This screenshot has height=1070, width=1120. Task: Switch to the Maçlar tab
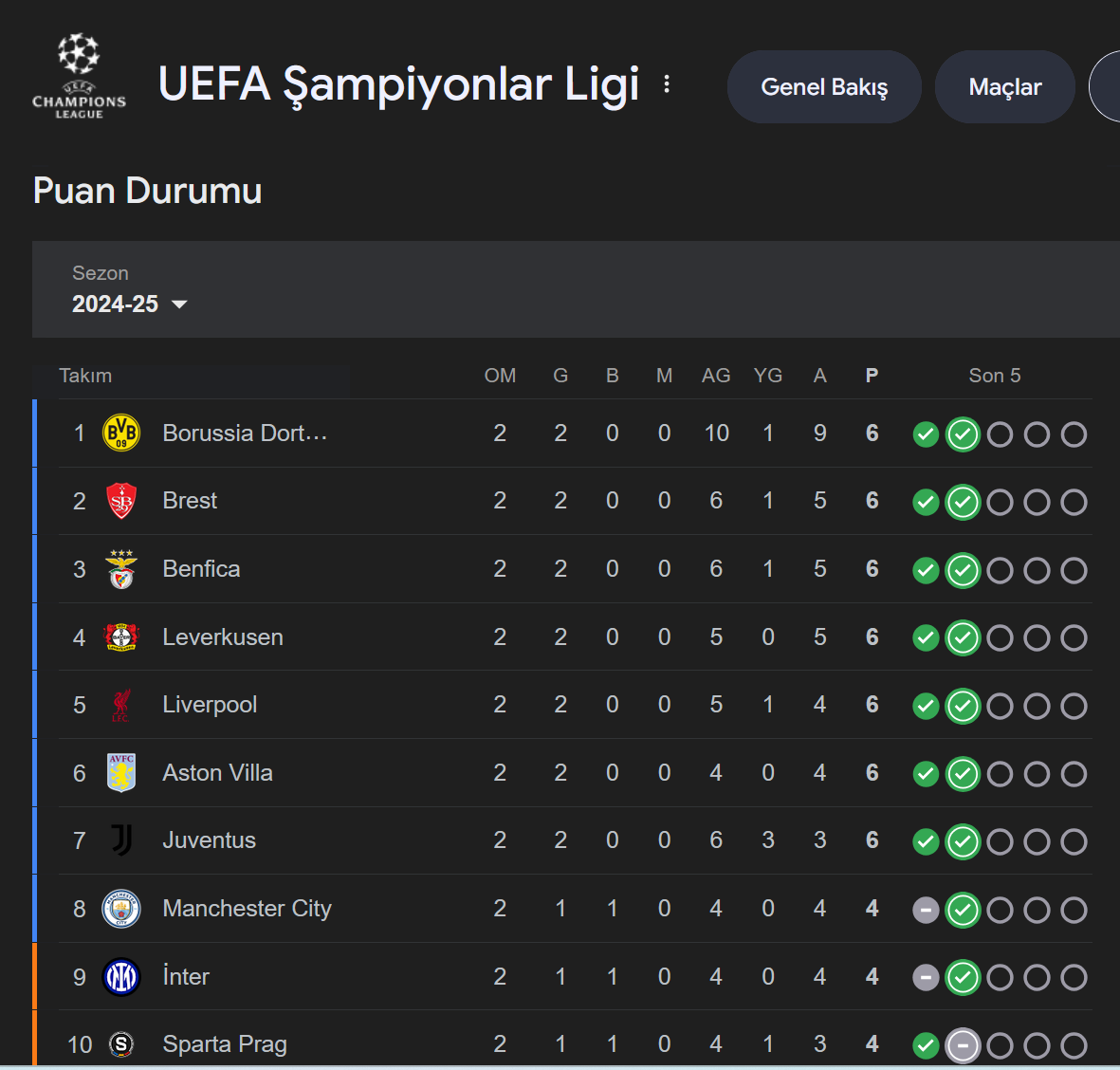click(x=1004, y=87)
